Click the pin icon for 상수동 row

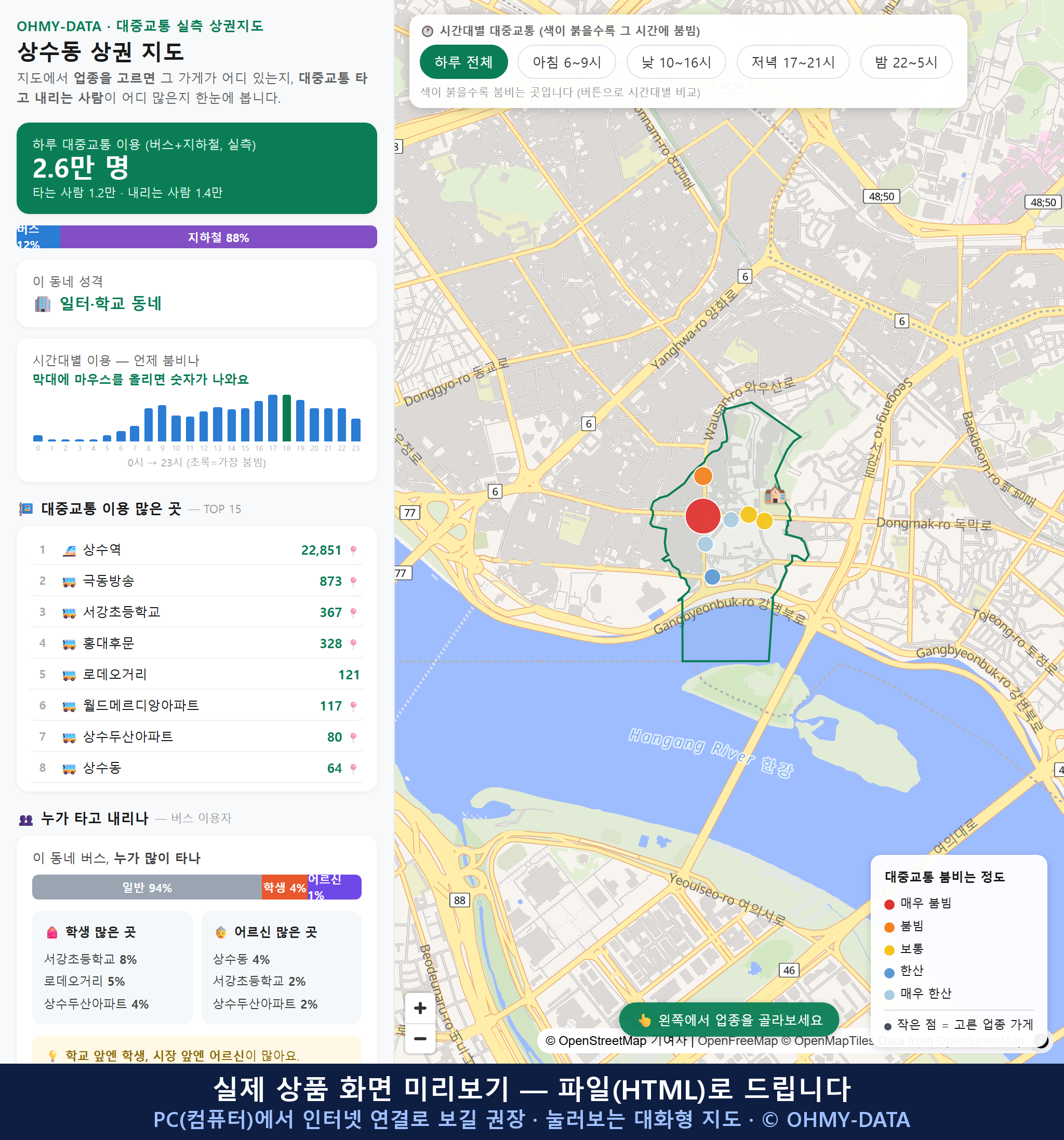pyautogui.click(x=353, y=768)
